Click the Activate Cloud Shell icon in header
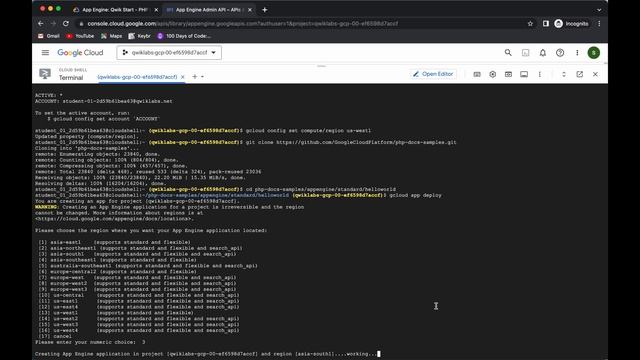Image resolution: width=640 pixels, height=360 pixels. (x=525, y=53)
